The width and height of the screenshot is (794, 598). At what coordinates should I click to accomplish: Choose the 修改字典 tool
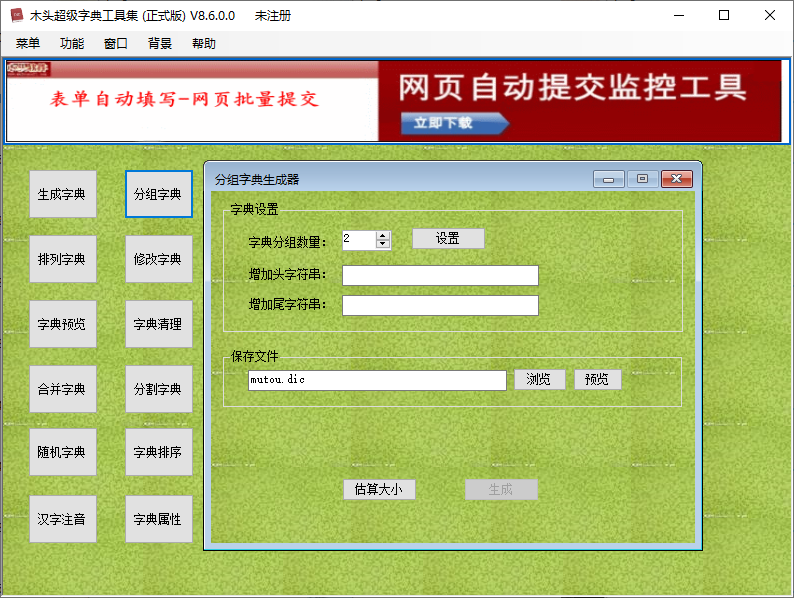(x=158, y=259)
